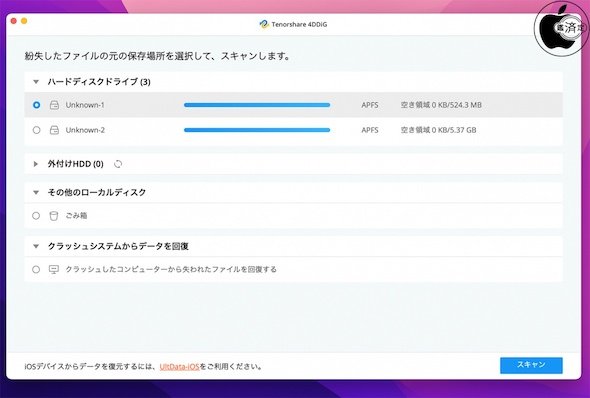Screen dimensions: 590x398
Task: Choose the ごみ箱 radio button
Action: pos(36,216)
